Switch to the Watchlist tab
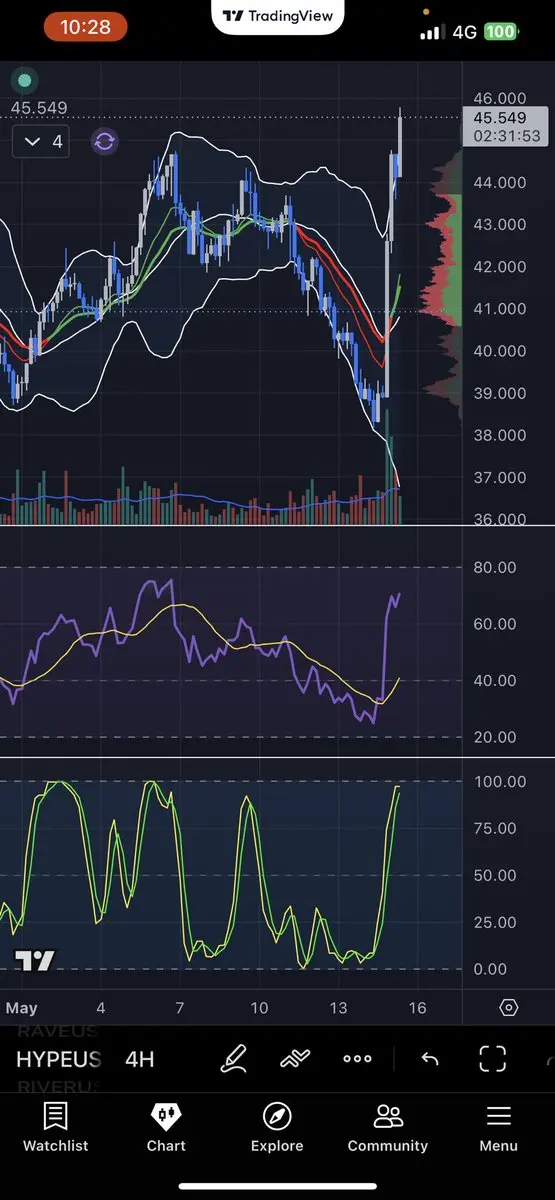The height and width of the screenshot is (1200, 555). [x=56, y=1128]
